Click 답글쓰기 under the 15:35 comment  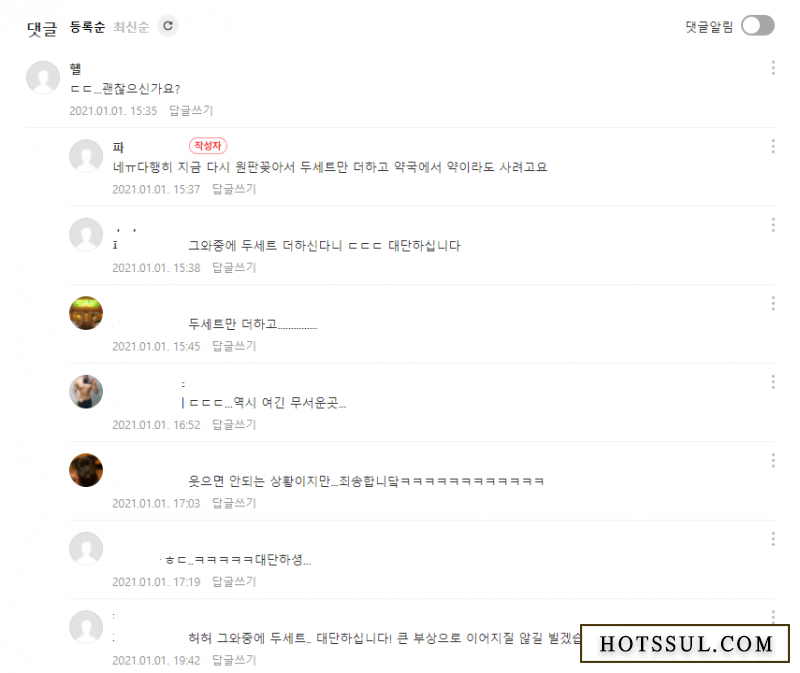click(191, 111)
